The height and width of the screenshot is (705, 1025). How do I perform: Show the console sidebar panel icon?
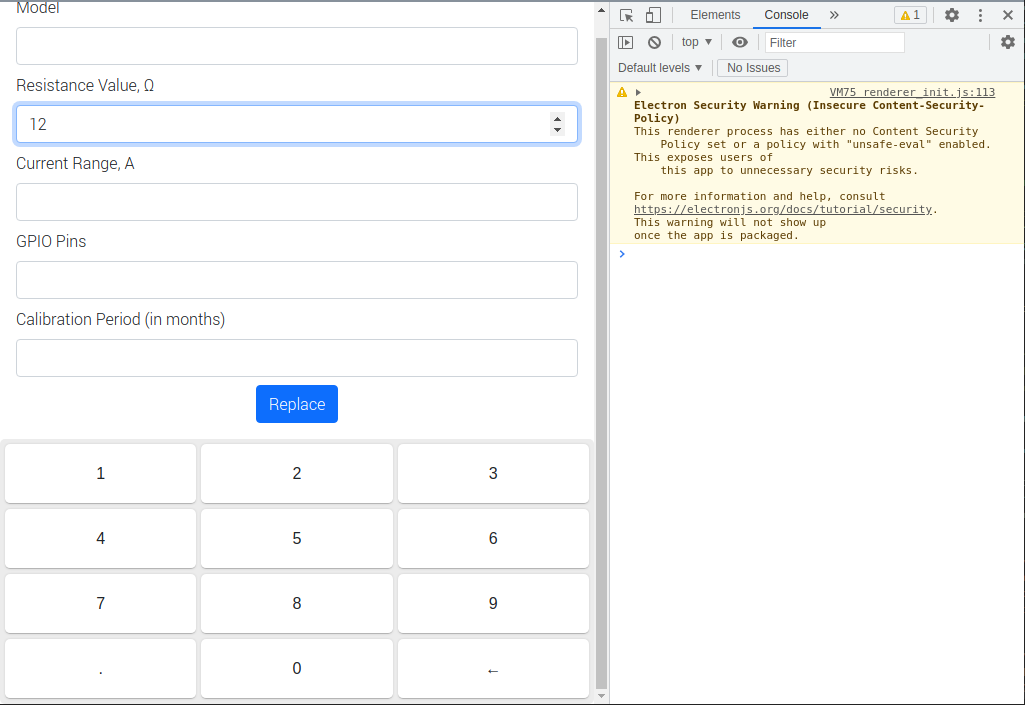[626, 41]
